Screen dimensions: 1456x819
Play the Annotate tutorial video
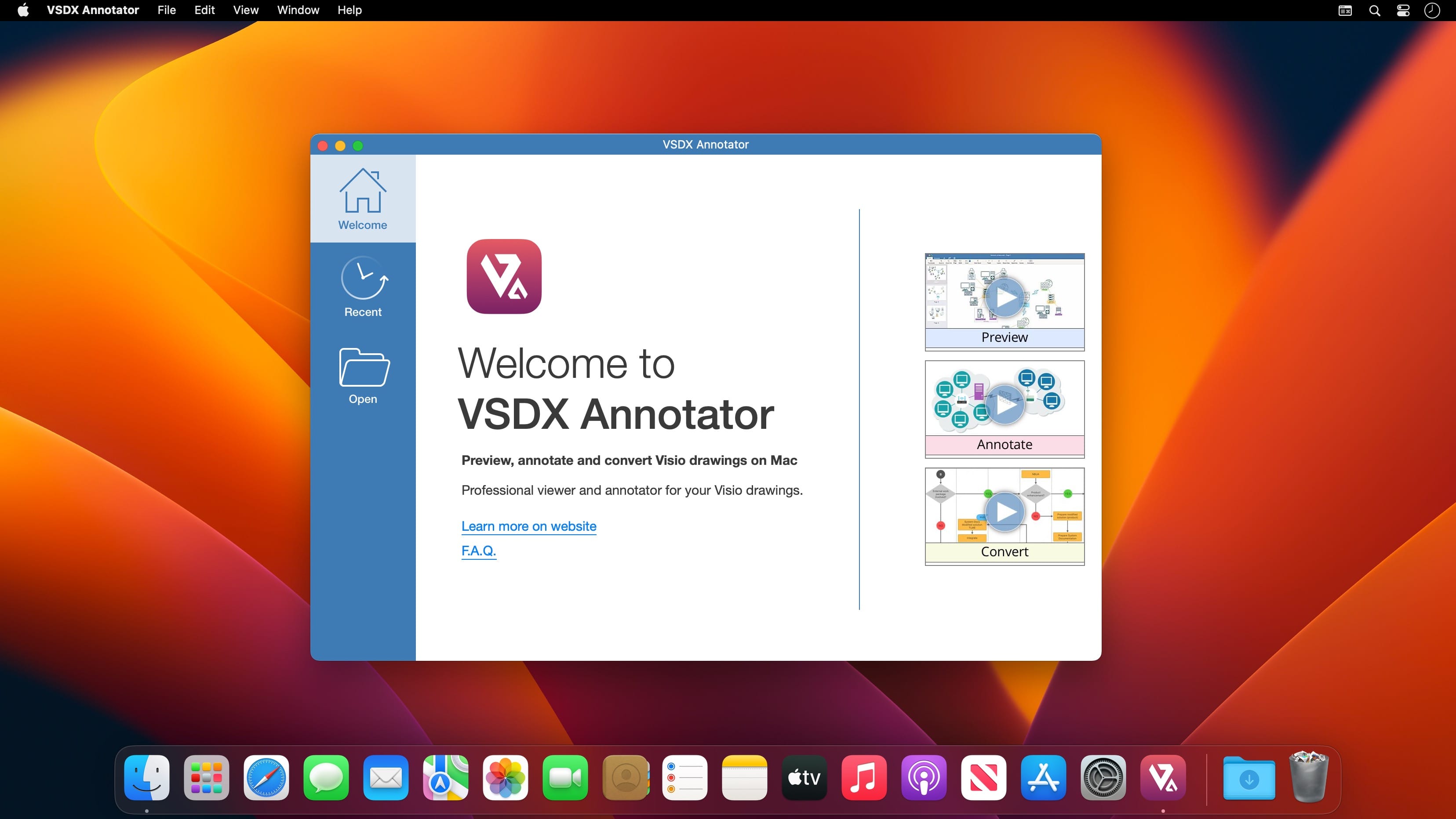[1005, 404]
